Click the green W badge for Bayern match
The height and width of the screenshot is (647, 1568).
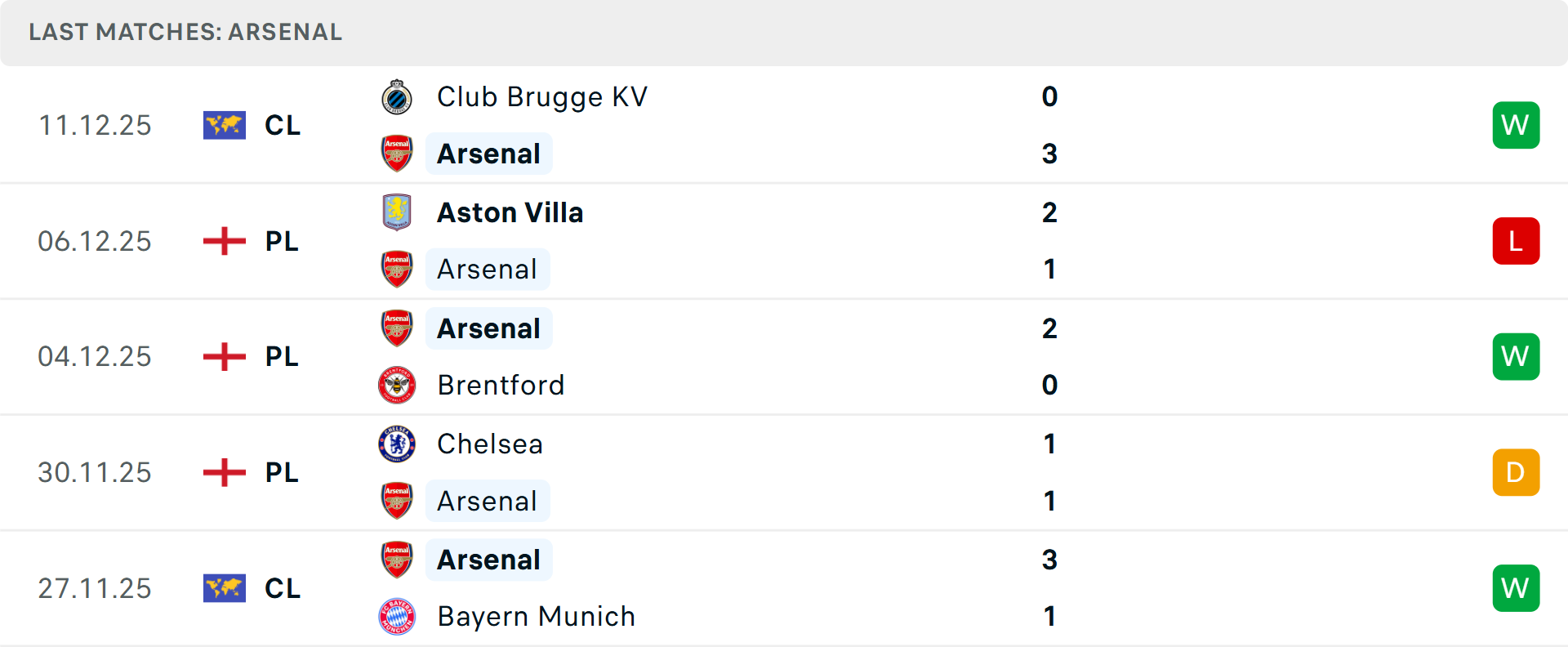point(1516,588)
